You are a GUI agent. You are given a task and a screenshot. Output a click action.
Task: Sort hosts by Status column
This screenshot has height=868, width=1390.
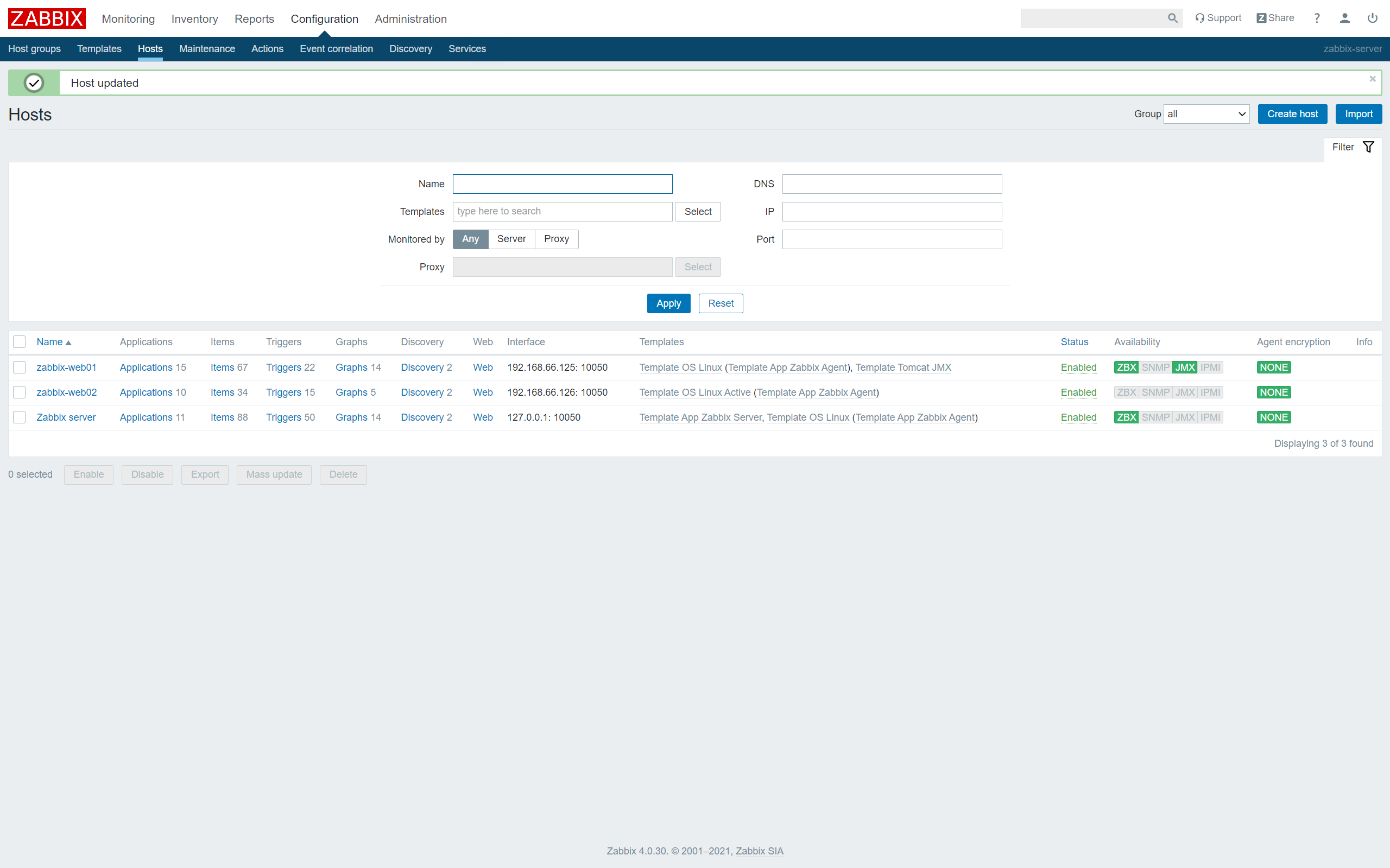click(x=1074, y=341)
